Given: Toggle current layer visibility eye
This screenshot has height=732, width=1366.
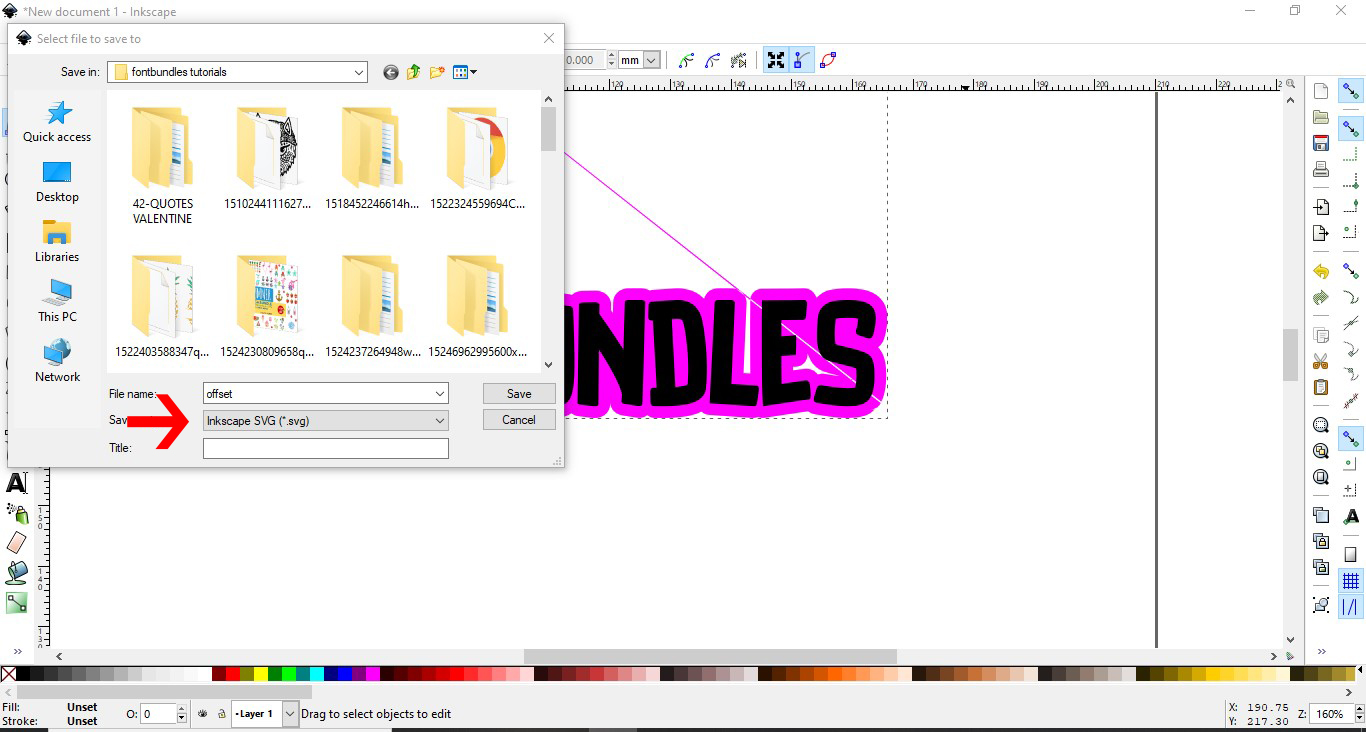Looking at the screenshot, I should coord(203,714).
